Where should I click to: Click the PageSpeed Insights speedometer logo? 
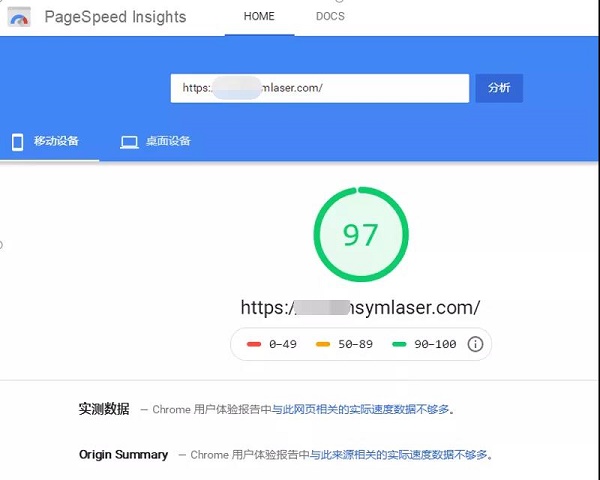coord(19,17)
